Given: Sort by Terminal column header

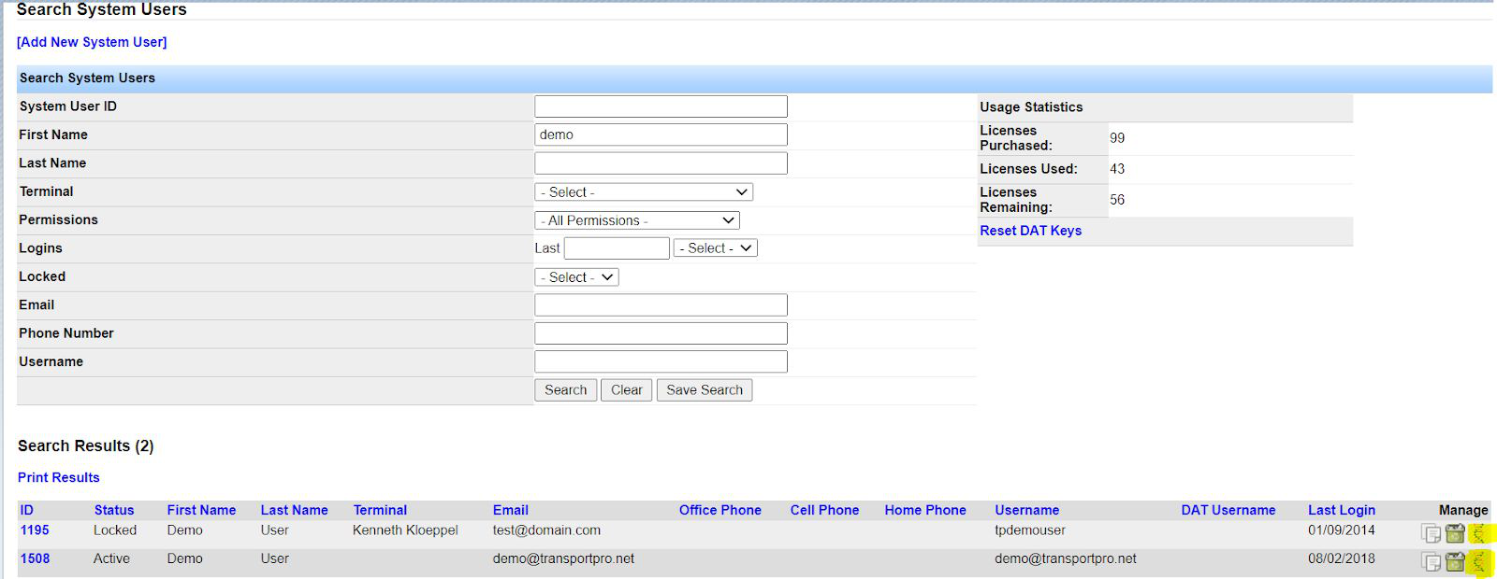Looking at the screenshot, I should (x=380, y=510).
